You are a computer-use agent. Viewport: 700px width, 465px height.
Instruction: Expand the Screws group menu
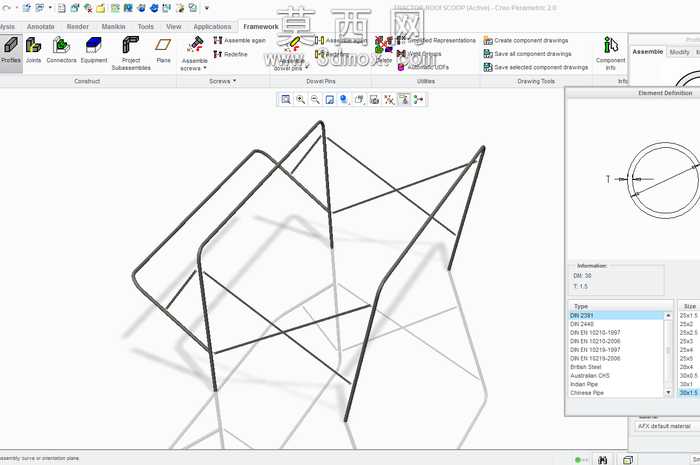click(222, 81)
